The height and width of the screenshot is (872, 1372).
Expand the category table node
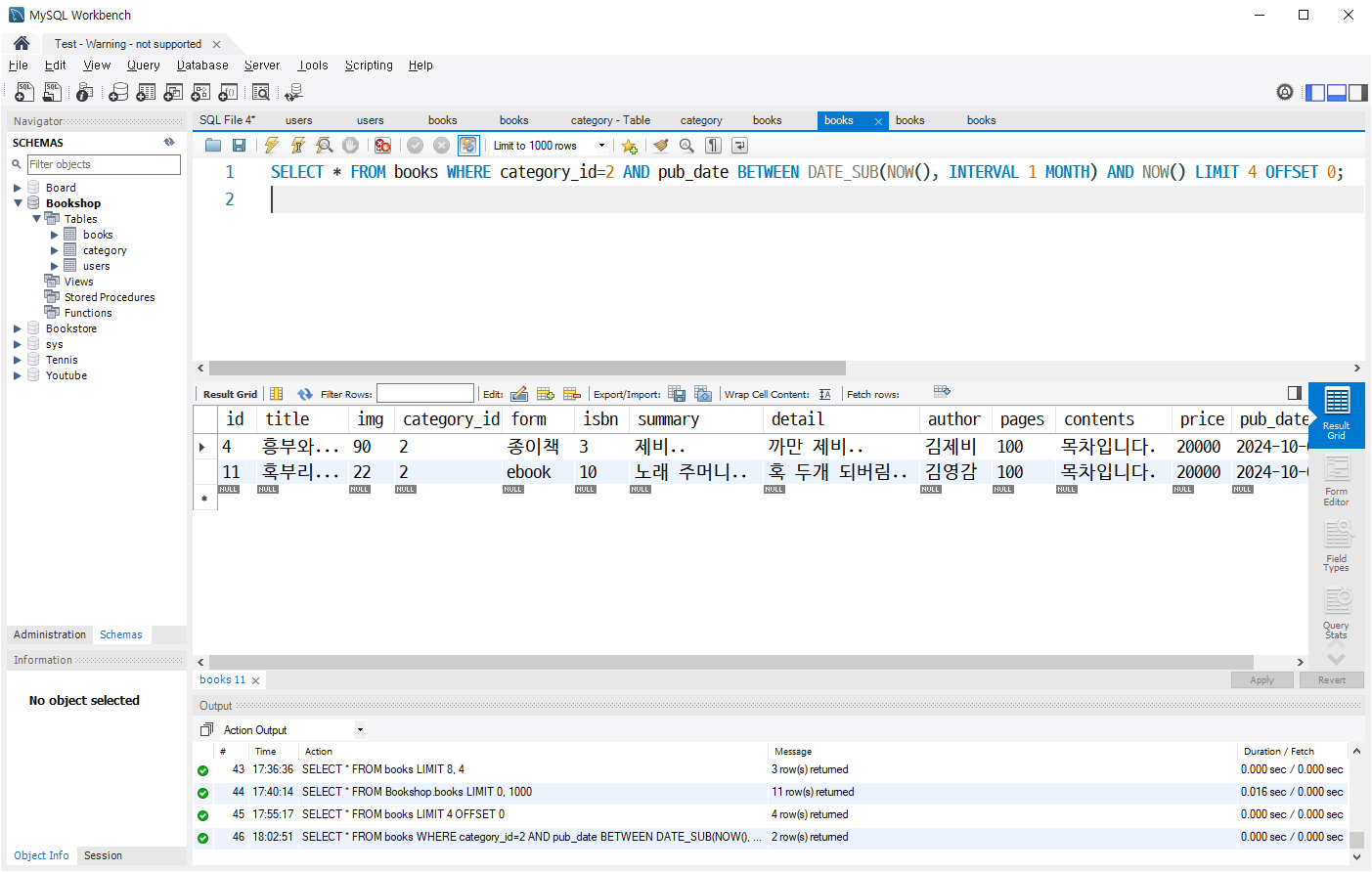[55, 250]
